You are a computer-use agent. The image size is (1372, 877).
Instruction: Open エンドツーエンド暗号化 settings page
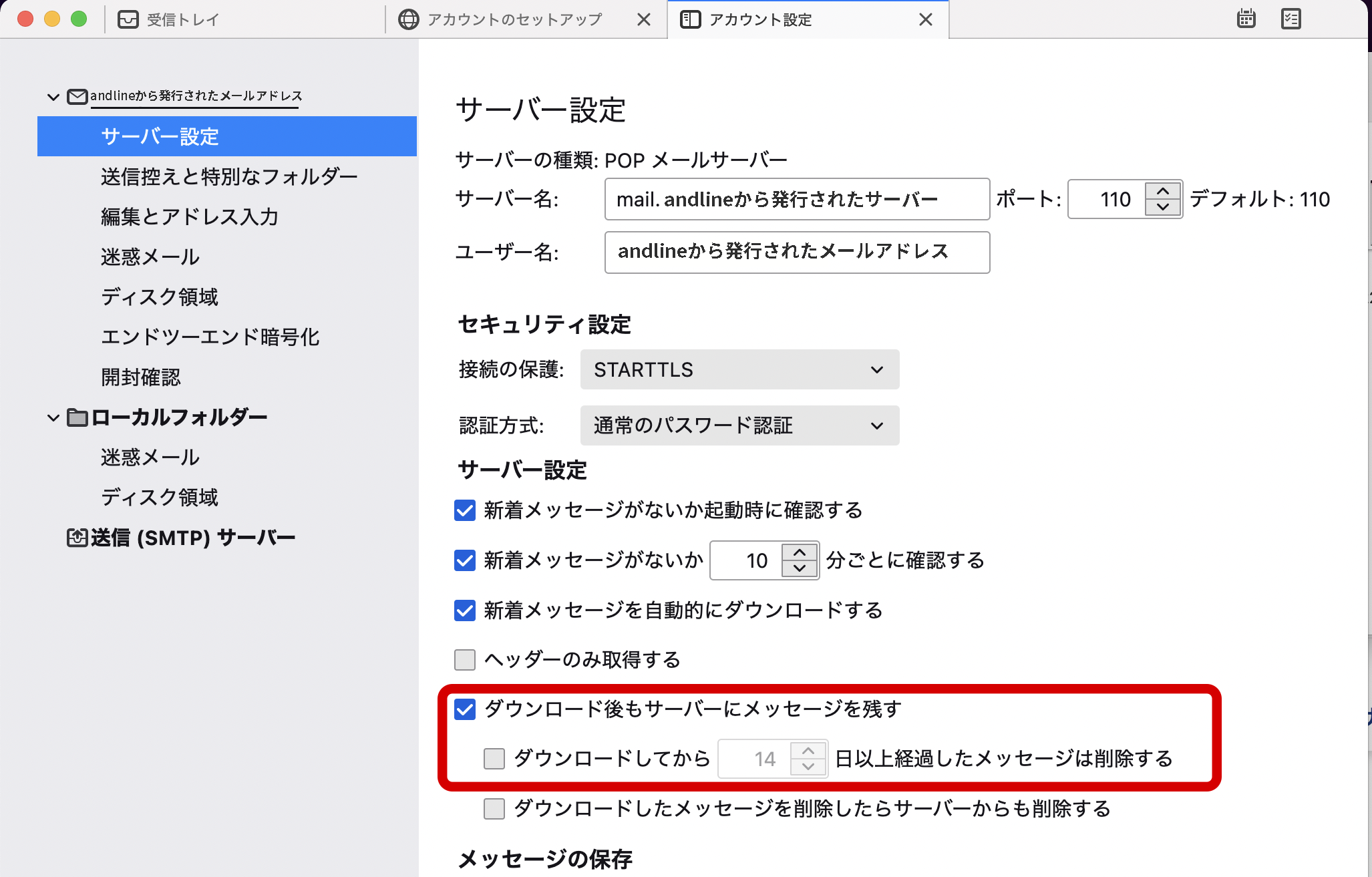pyautogui.click(x=210, y=337)
